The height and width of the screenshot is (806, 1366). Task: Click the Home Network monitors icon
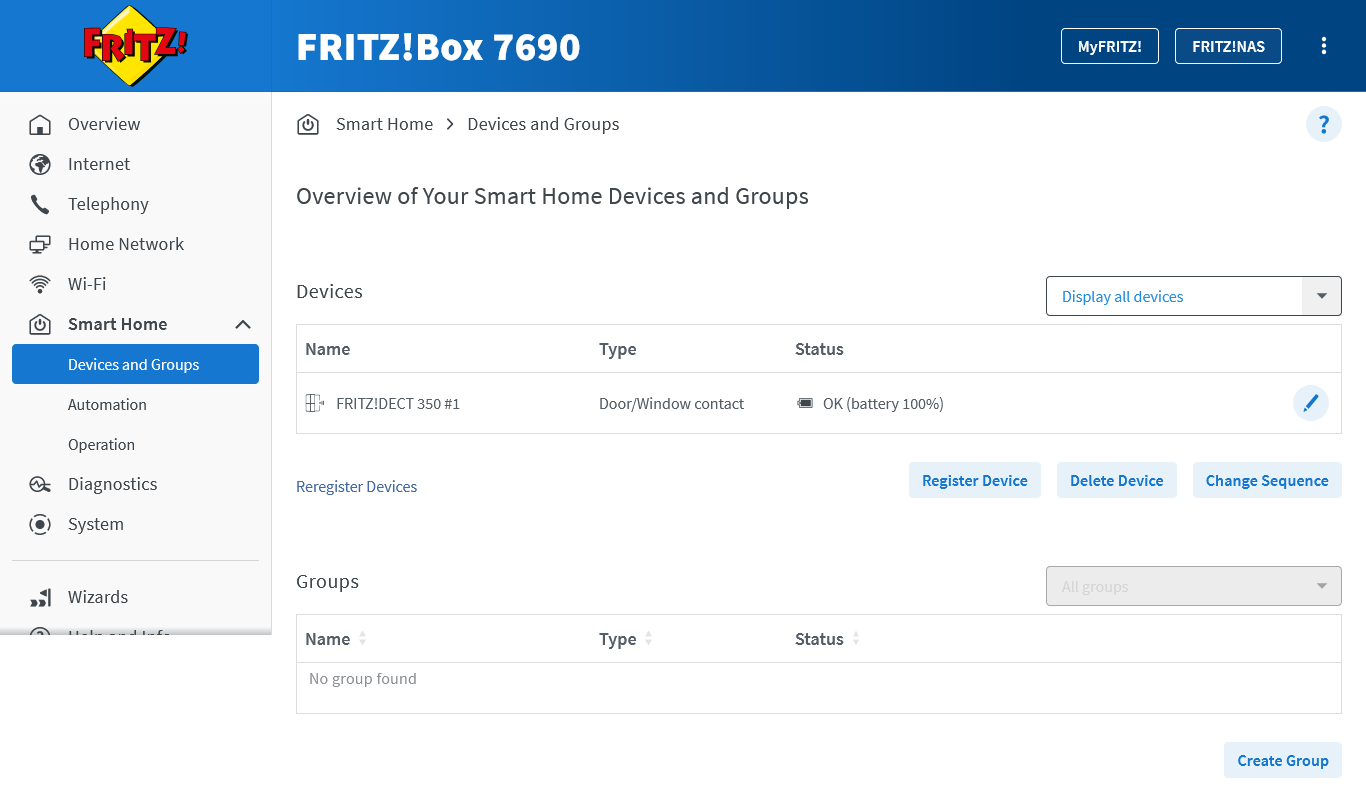click(x=40, y=244)
